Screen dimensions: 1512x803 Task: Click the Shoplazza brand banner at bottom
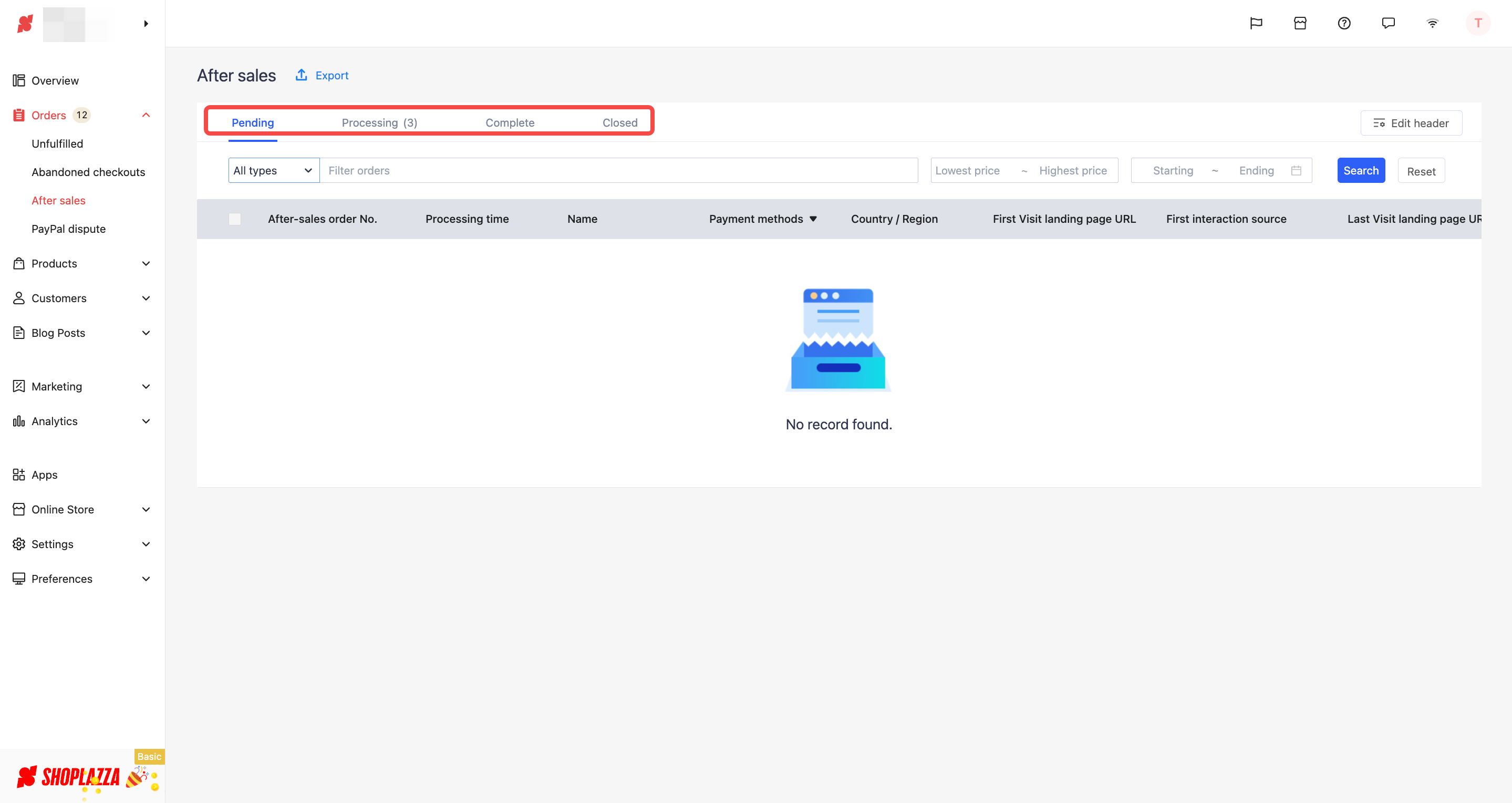pos(82,776)
